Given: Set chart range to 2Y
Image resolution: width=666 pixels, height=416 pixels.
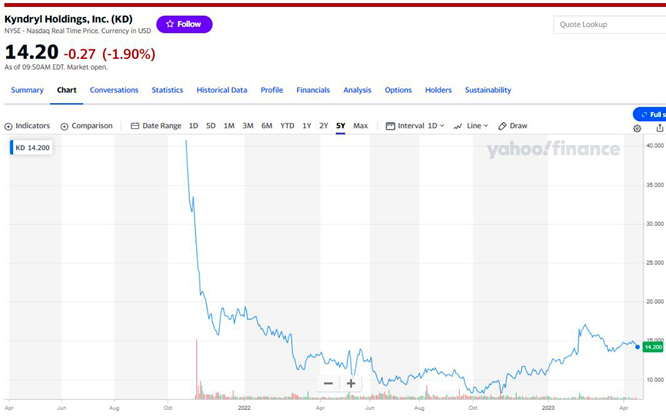Looking at the screenshot, I should [x=324, y=126].
